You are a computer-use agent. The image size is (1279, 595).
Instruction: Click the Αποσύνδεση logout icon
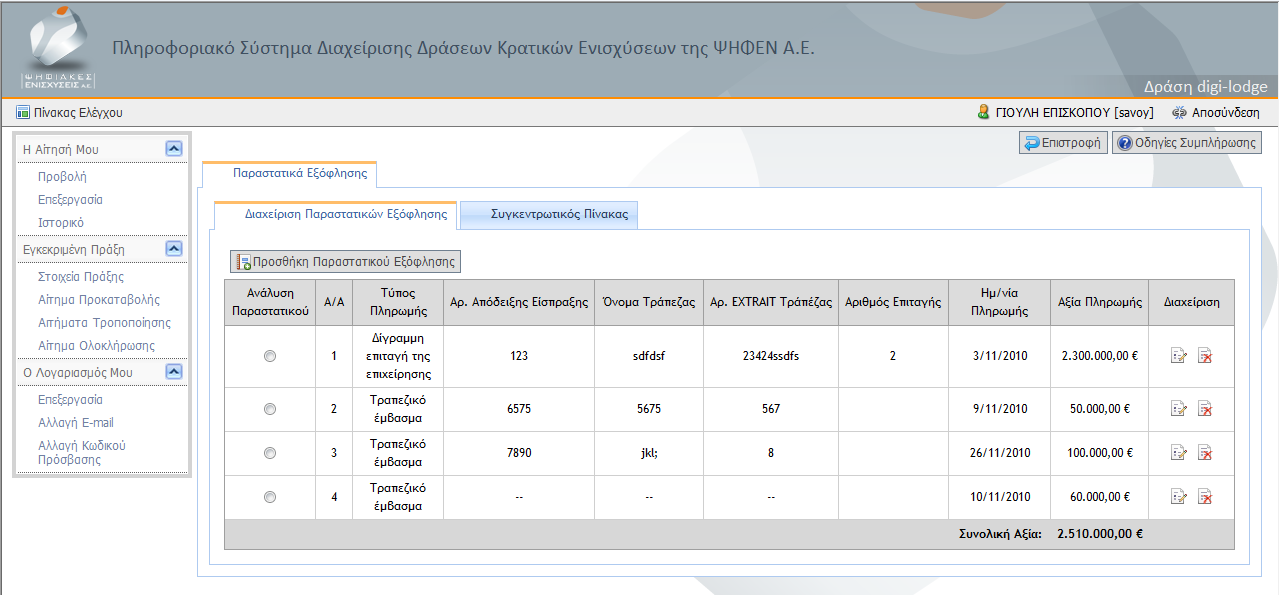1179,113
